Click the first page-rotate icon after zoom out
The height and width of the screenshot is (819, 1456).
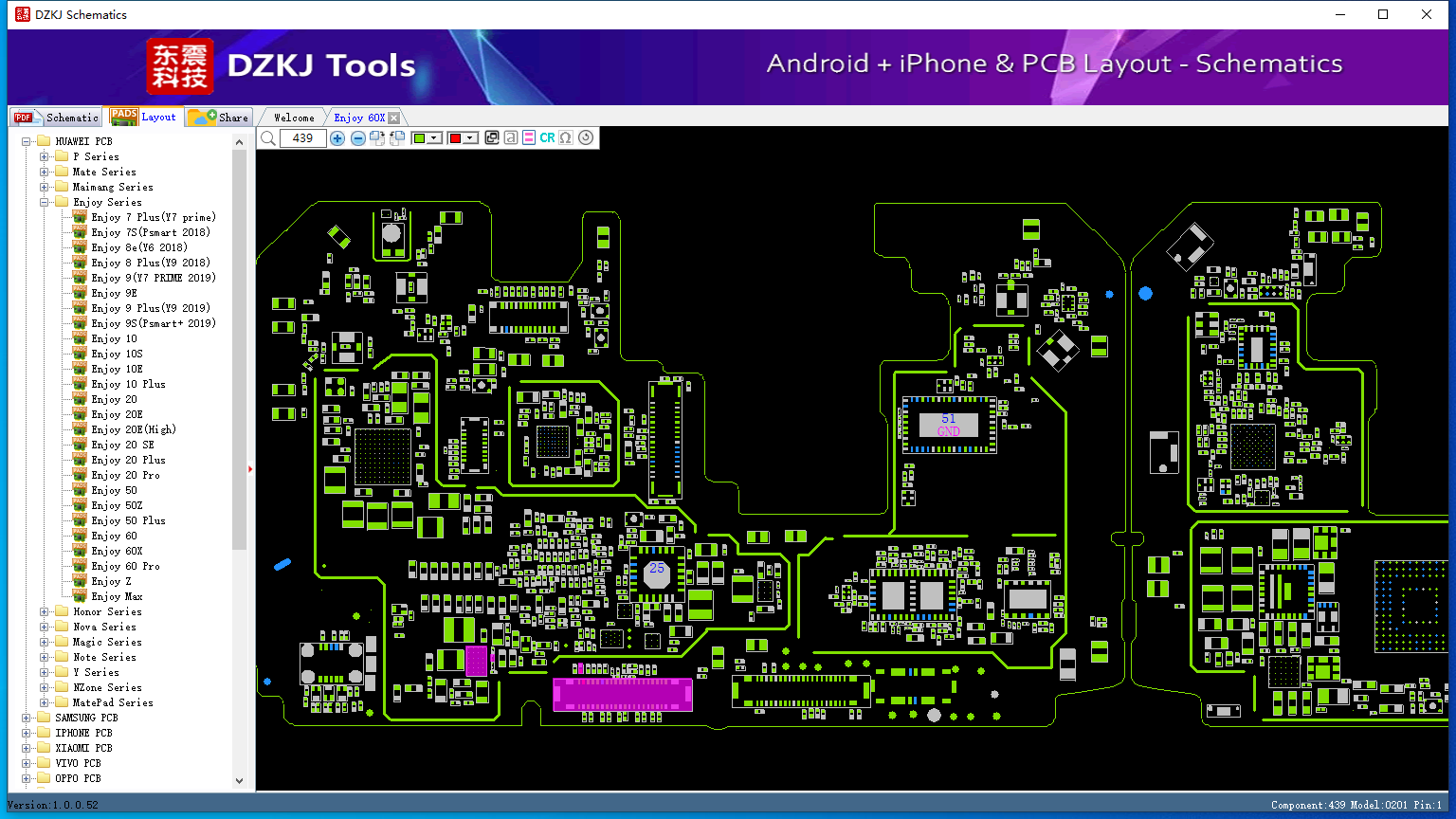pyautogui.click(x=377, y=138)
